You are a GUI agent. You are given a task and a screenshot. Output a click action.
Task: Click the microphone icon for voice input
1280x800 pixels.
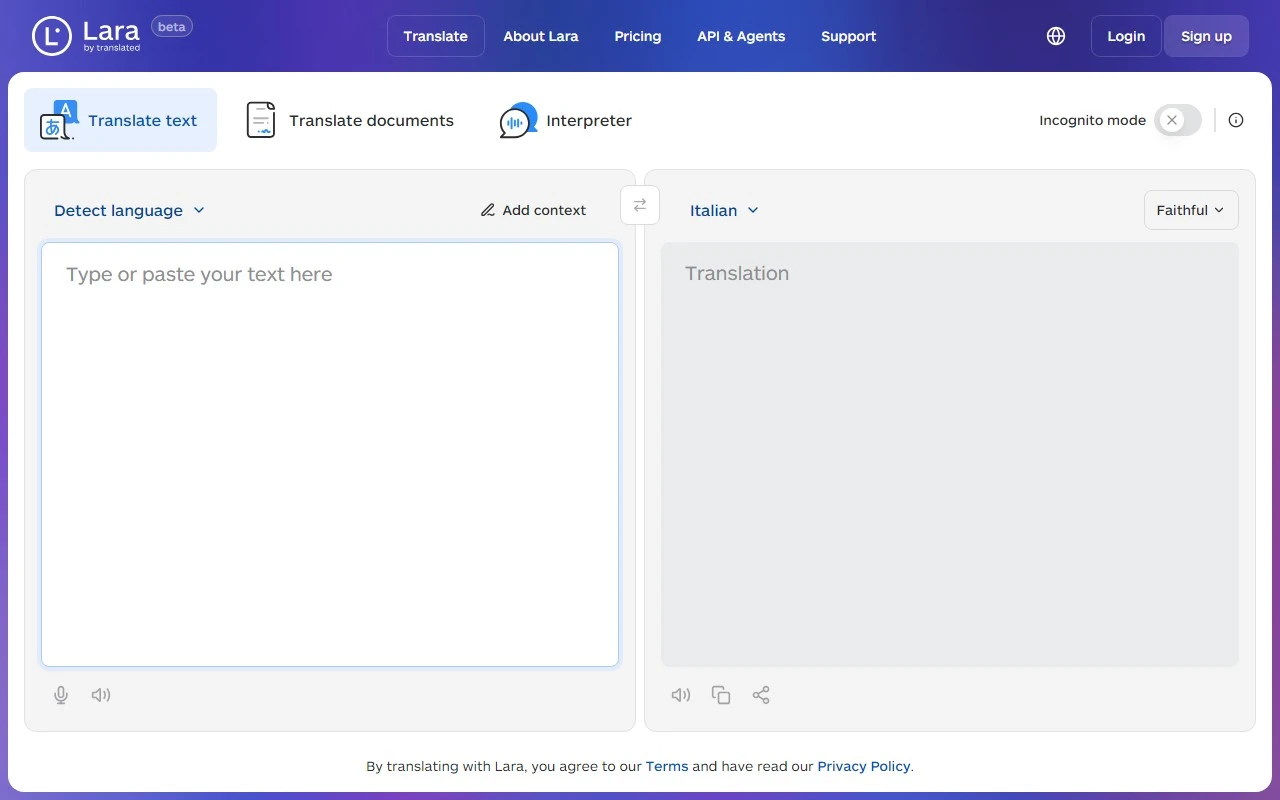pyautogui.click(x=61, y=695)
